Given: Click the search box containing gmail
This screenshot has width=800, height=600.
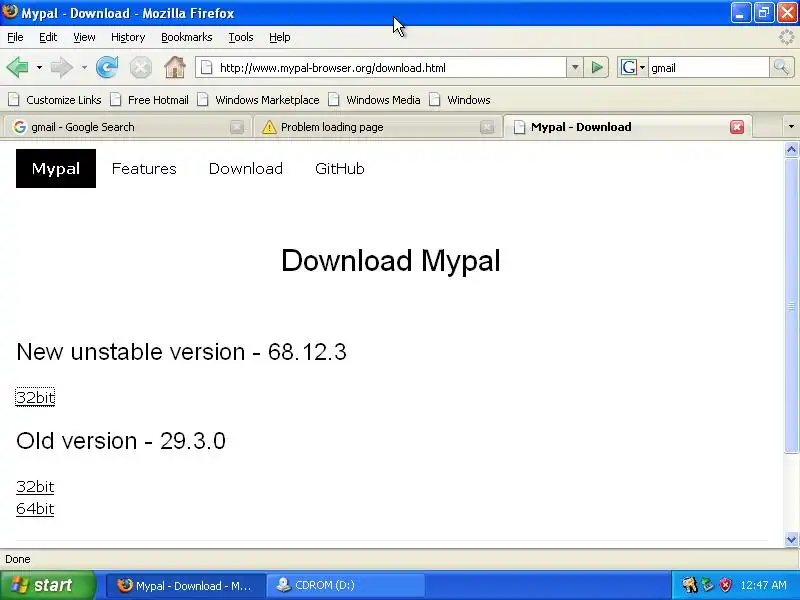Looking at the screenshot, I should (x=708, y=67).
